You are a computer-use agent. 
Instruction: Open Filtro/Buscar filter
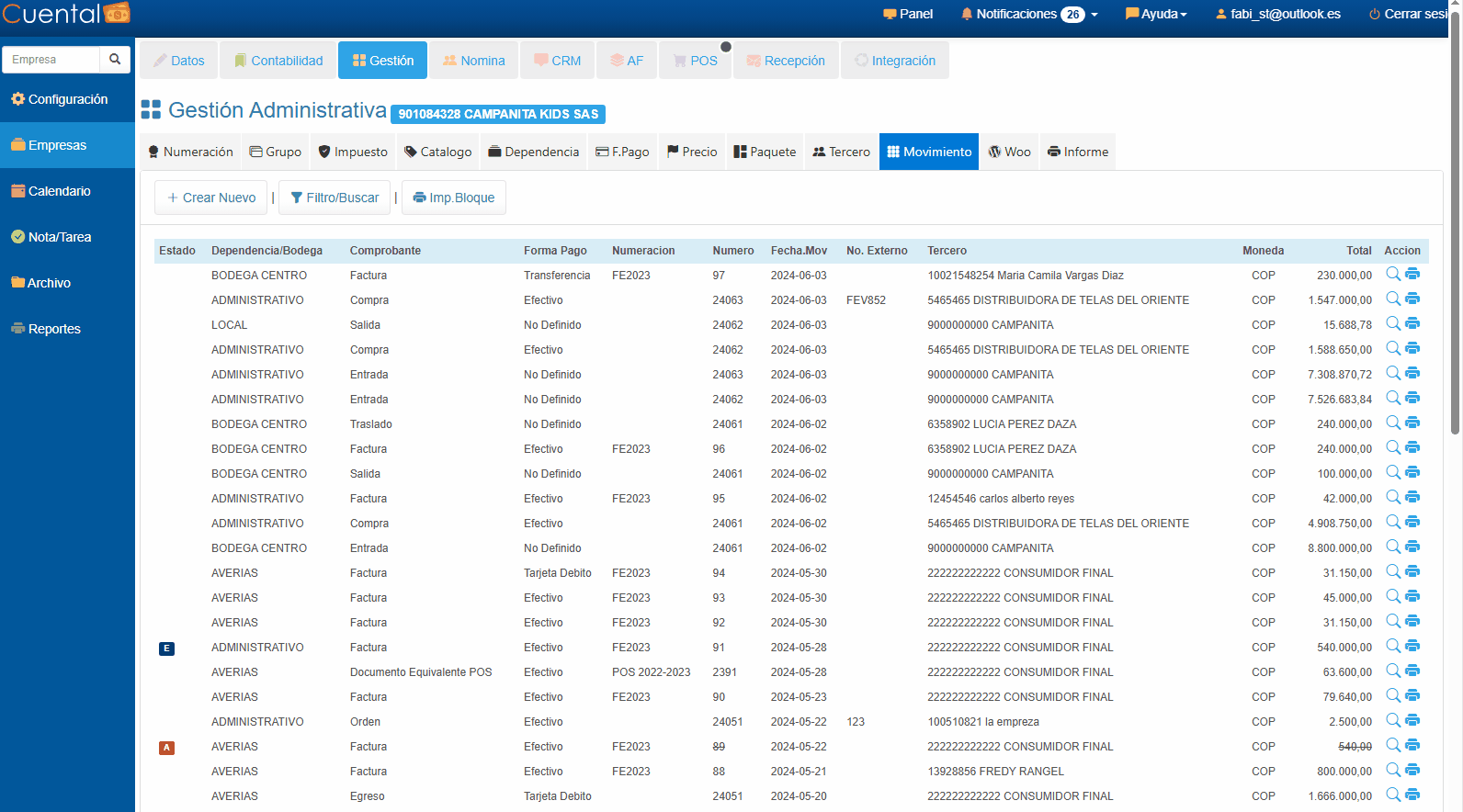tap(335, 197)
